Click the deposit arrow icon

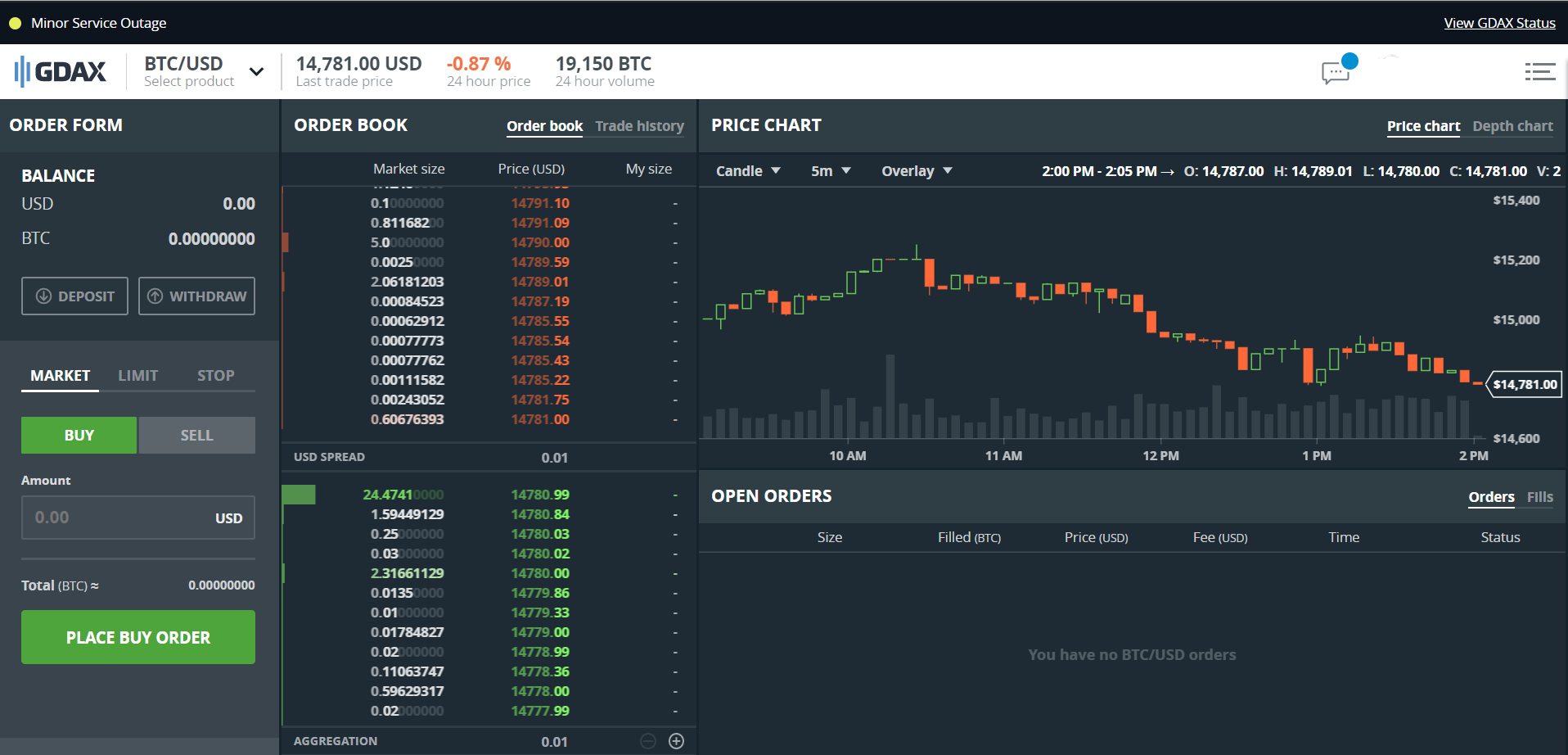pos(44,296)
